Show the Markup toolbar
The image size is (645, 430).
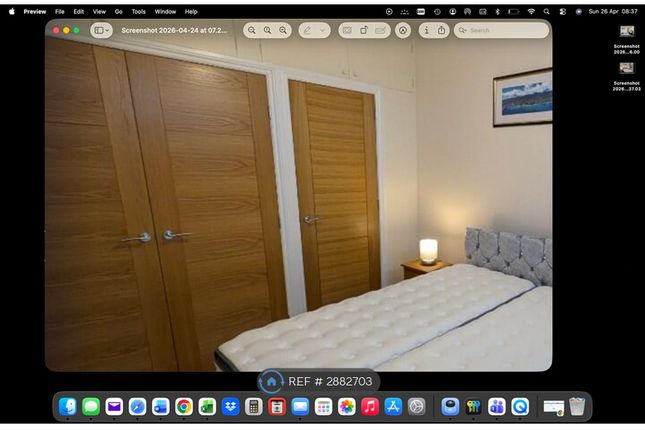click(403, 30)
